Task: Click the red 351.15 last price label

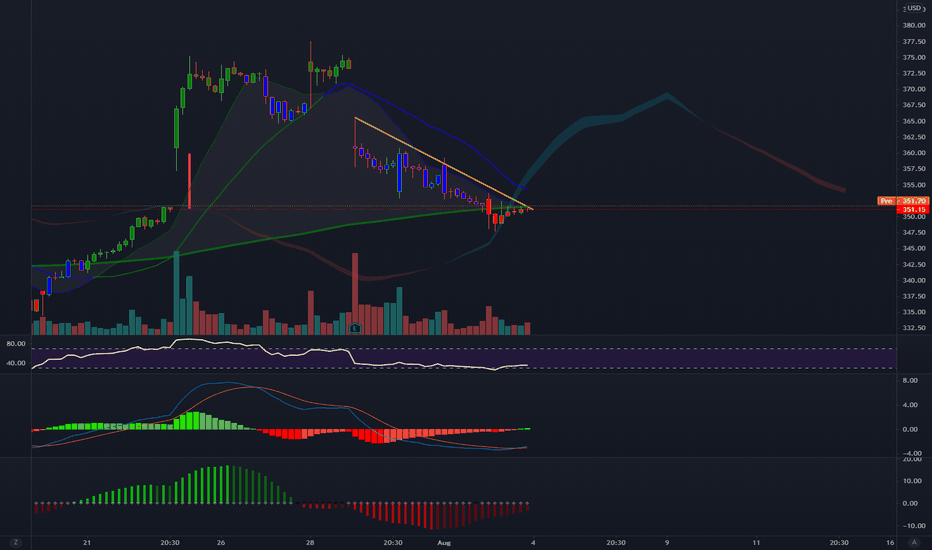Action: click(914, 209)
